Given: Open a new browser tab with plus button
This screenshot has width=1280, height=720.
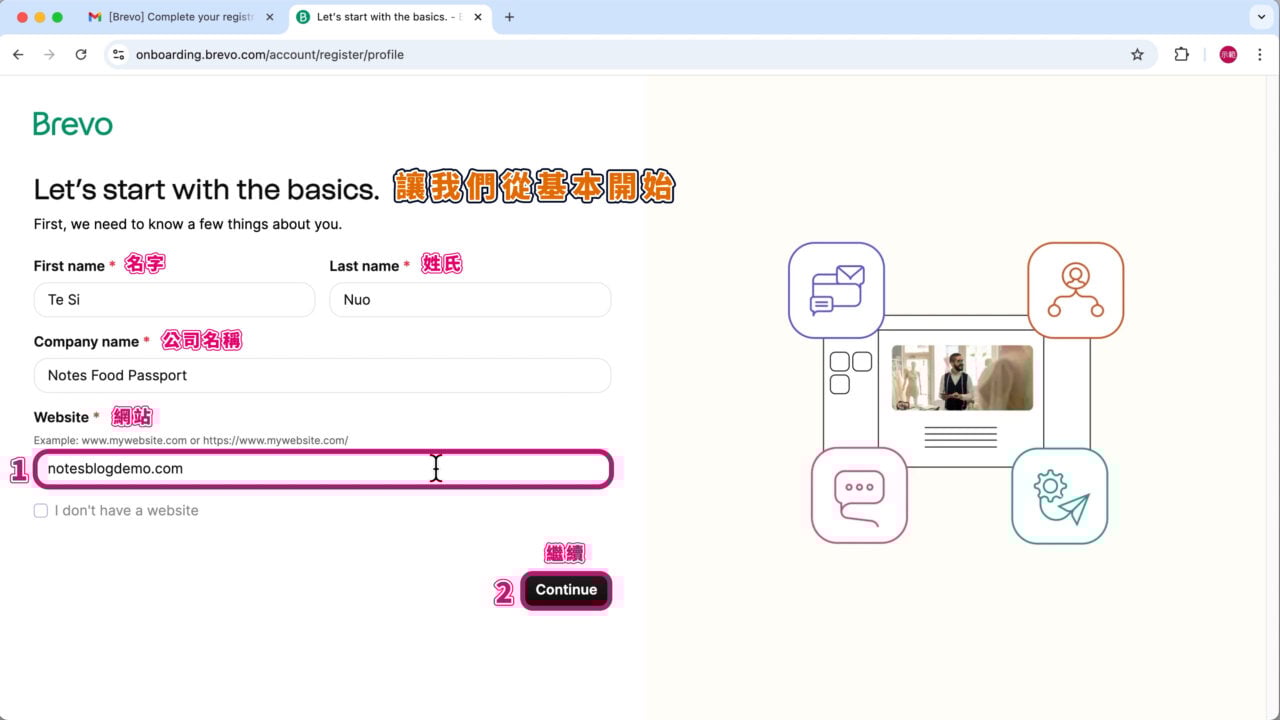Looking at the screenshot, I should pyautogui.click(x=512, y=17).
